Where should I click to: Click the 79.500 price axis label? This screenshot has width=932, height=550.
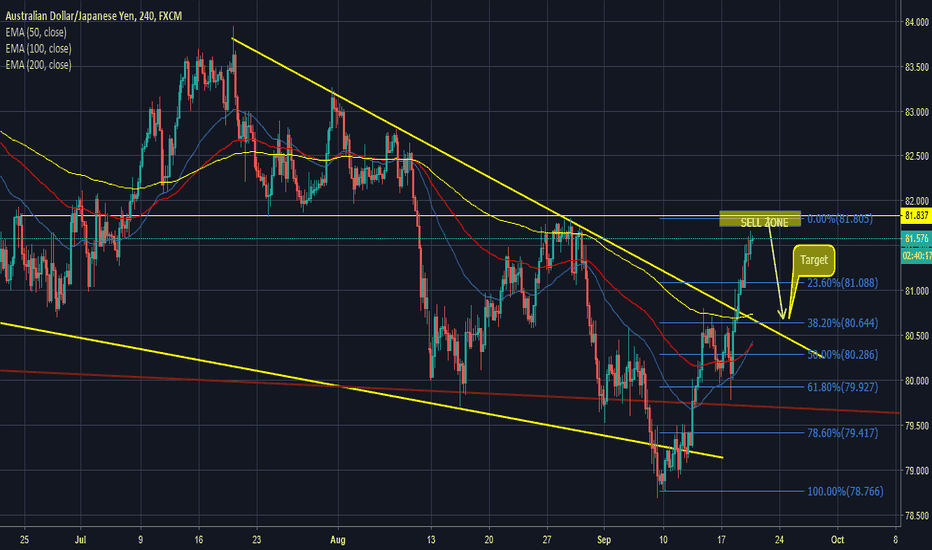pyautogui.click(x=917, y=426)
